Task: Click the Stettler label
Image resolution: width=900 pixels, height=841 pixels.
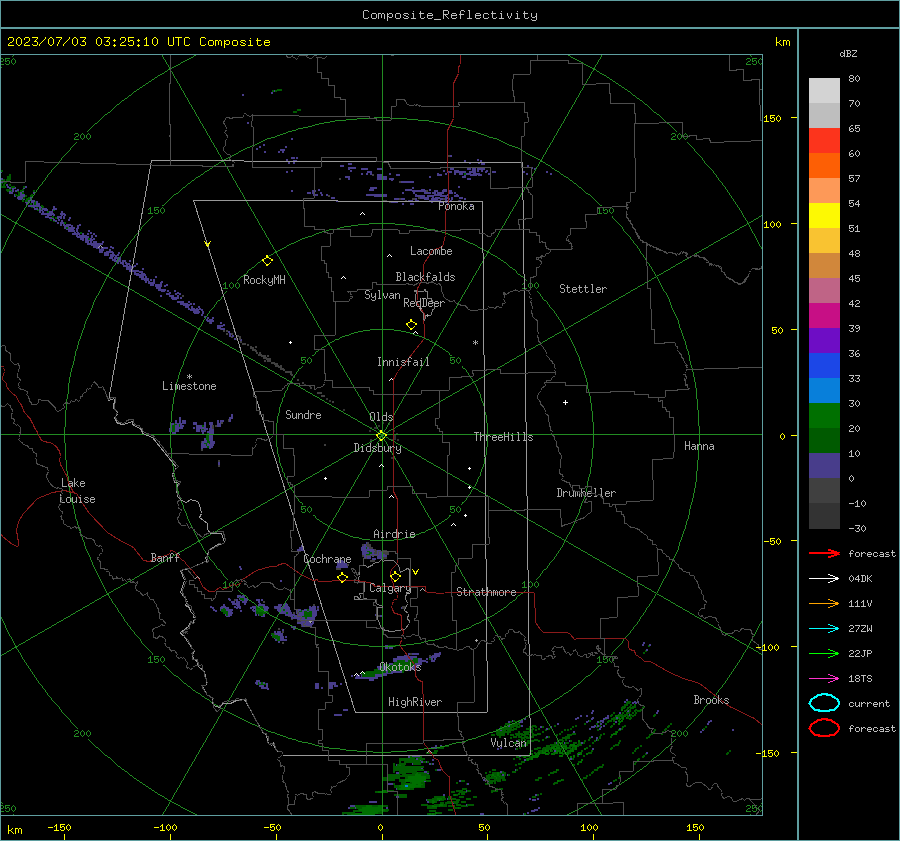Action: pos(583,289)
